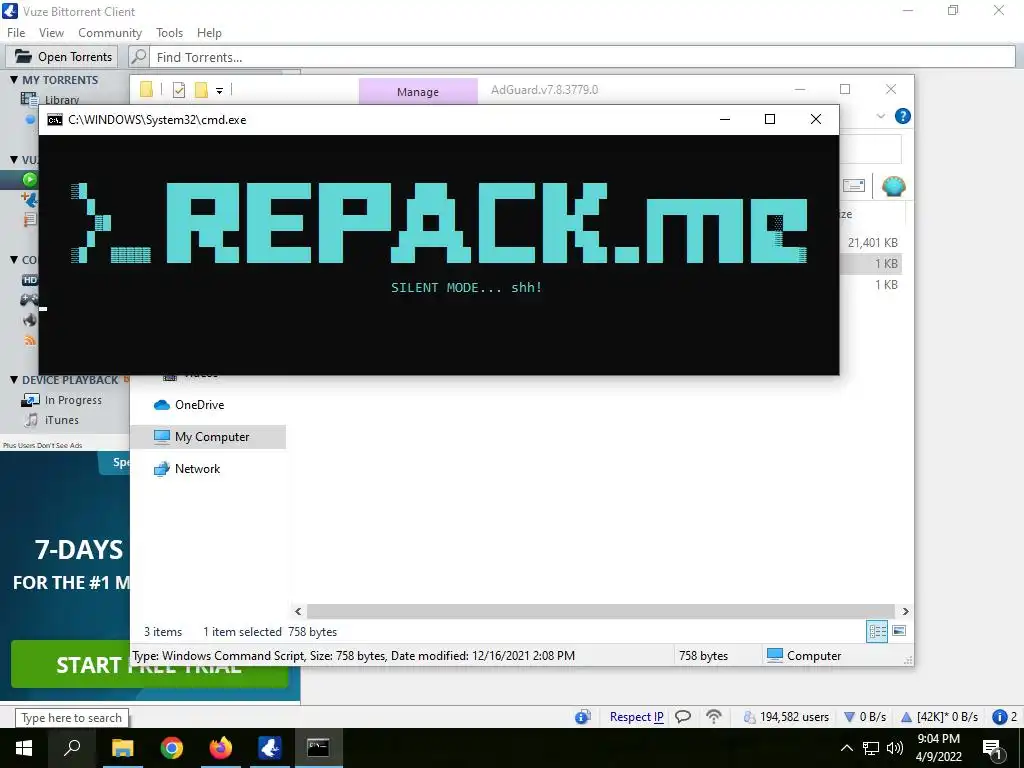The height and width of the screenshot is (768, 1024).
Task: Select In Progress under Device Playback
Action: coord(73,400)
